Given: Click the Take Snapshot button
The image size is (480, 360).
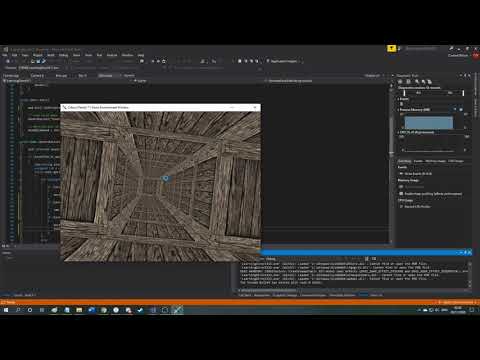Looking at the screenshot, I should click(x=412, y=187).
